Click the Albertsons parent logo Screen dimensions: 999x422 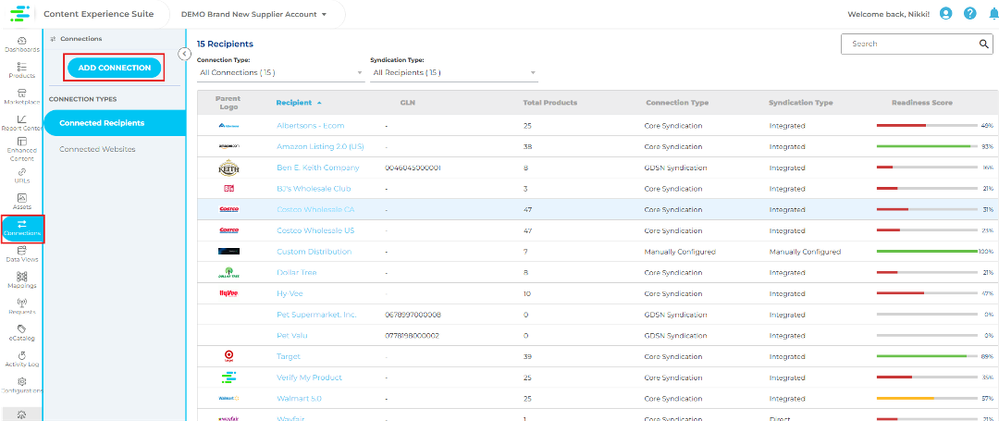click(228, 126)
